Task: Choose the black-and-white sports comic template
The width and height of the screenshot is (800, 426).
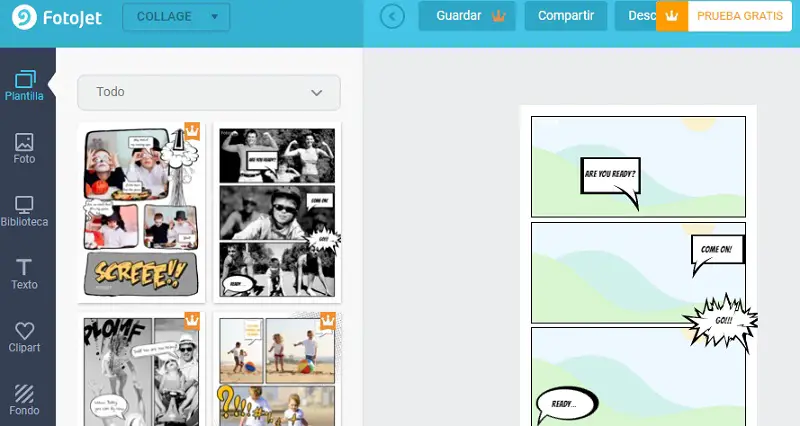Action: (x=277, y=212)
